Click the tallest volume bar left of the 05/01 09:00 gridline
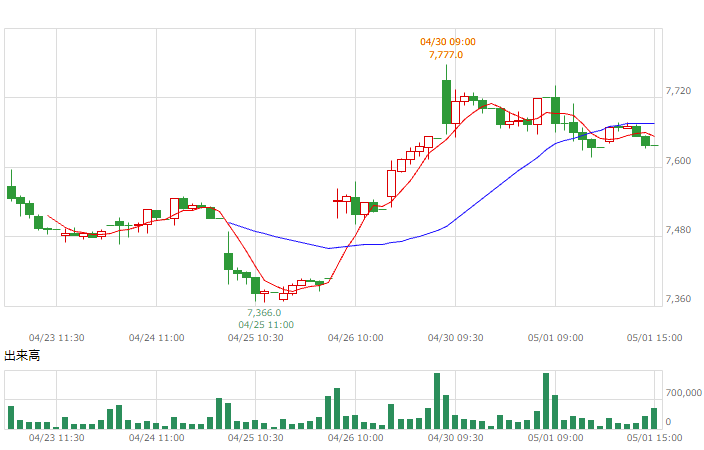The width and height of the screenshot is (704, 450). point(546,401)
